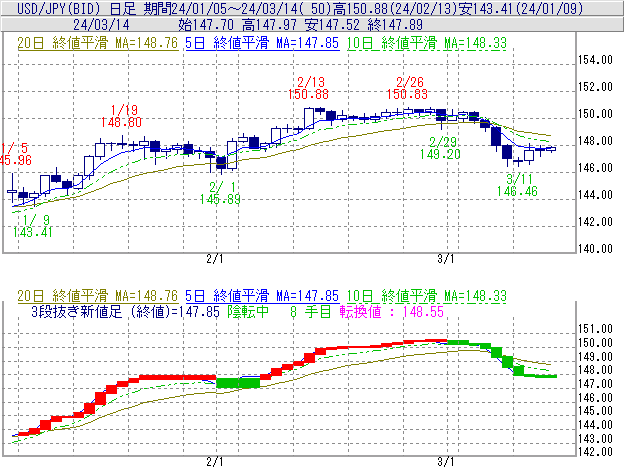Click the 陰転中 status text
This screenshot has width=624, height=475.
click(248, 311)
